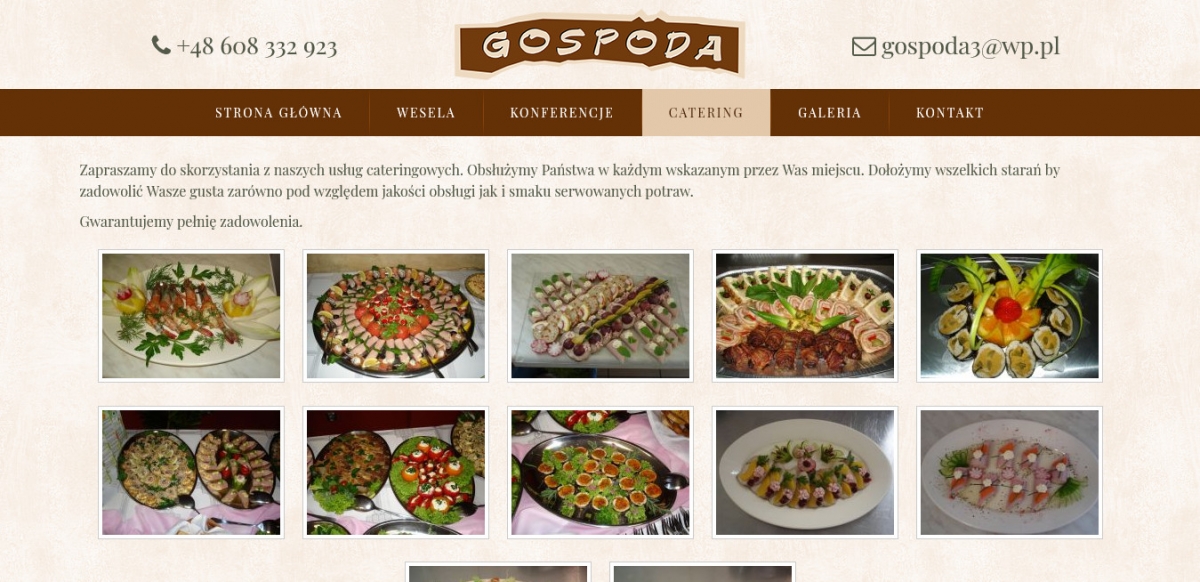Select the CATERING tab
1200x582 pixels.
(x=706, y=113)
